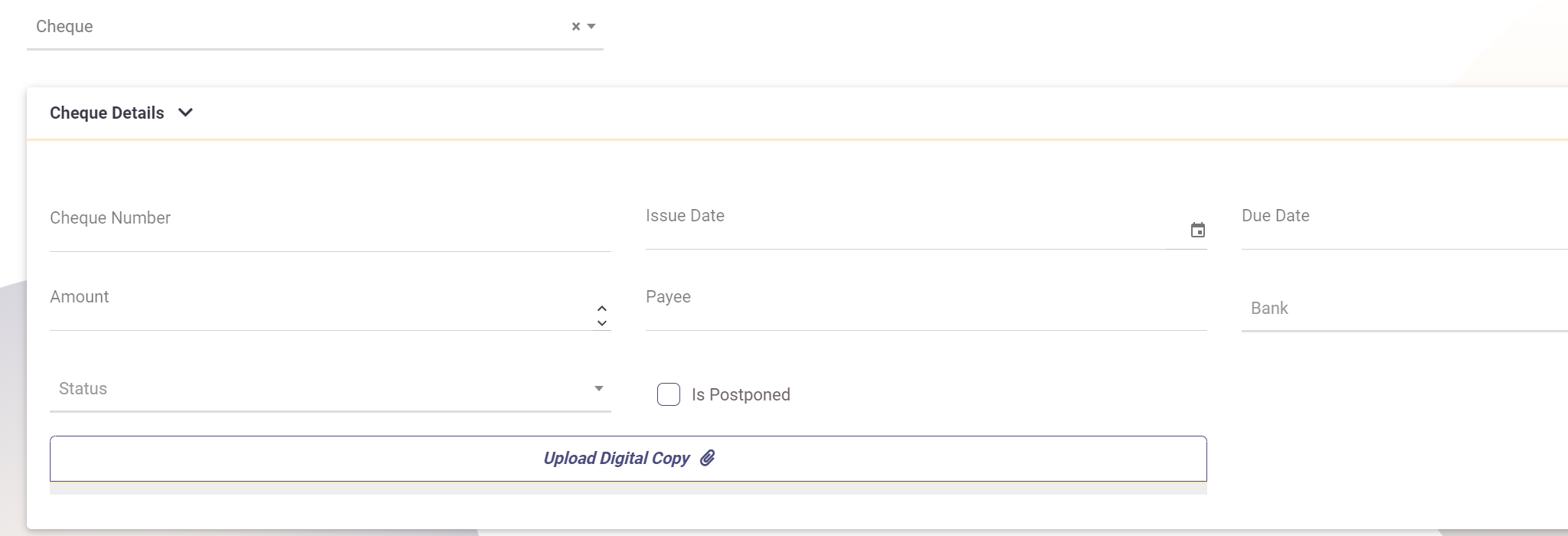Select the Issue Date input field
This screenshot has height=536, width=1568.
(904, 230)
